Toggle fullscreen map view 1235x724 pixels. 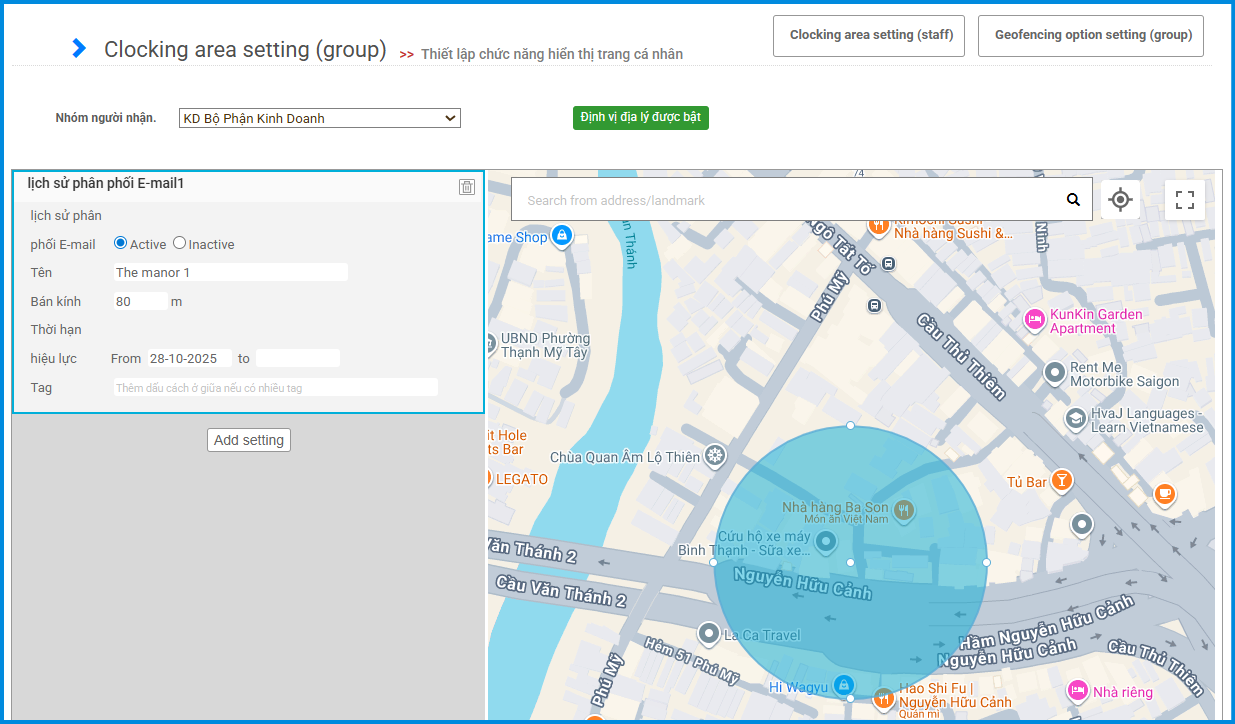click(1184, 200)
